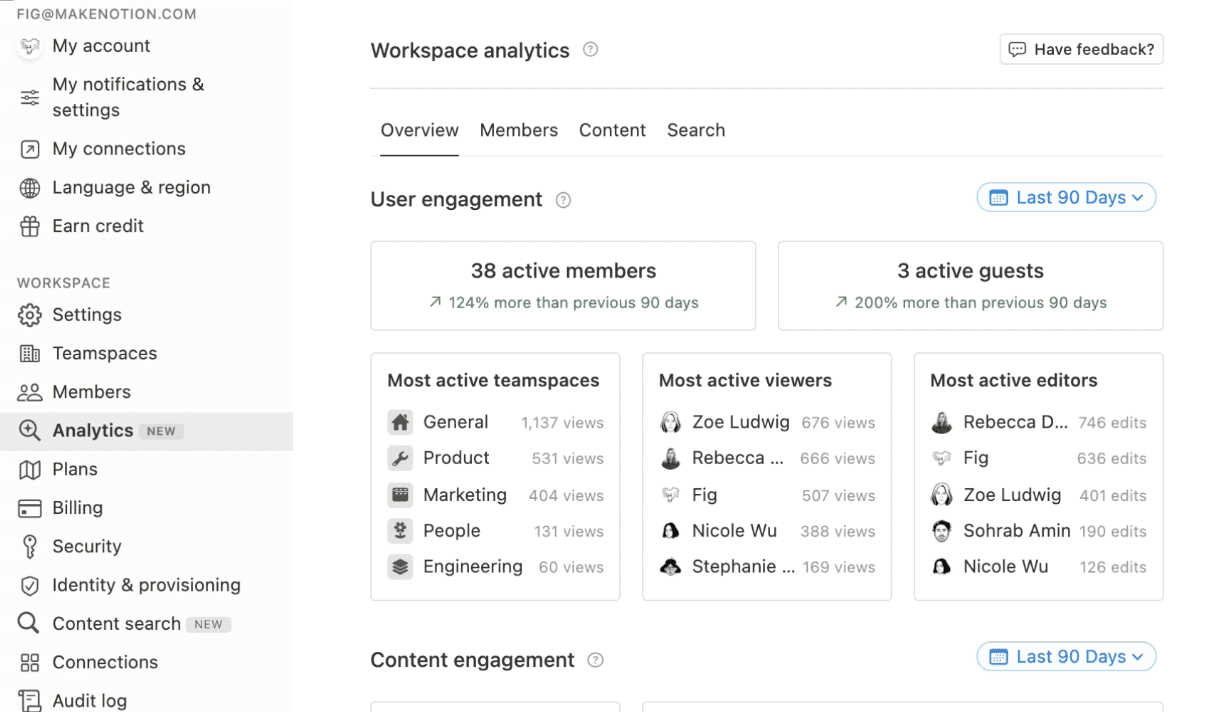The height and width of the screenshot is (712, 1216).
Task: Click the Content engagement help icon
Action: [596, 660]
